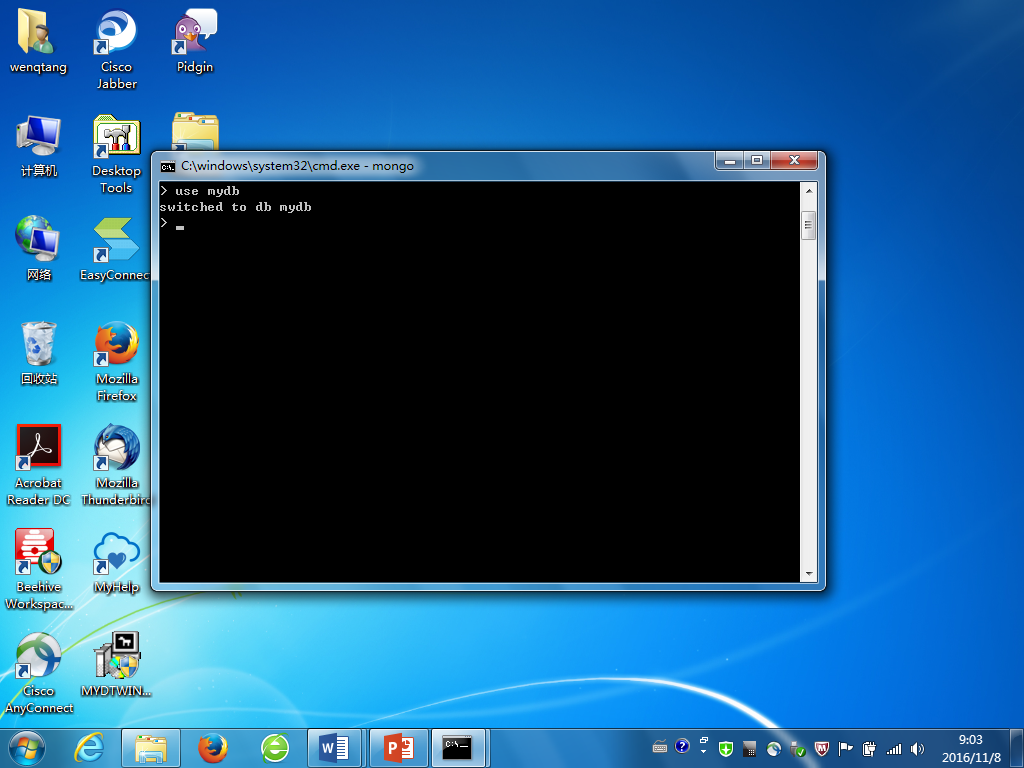
Task: Open Internet Explorer from the taskbar
Action: click(89, 748)
